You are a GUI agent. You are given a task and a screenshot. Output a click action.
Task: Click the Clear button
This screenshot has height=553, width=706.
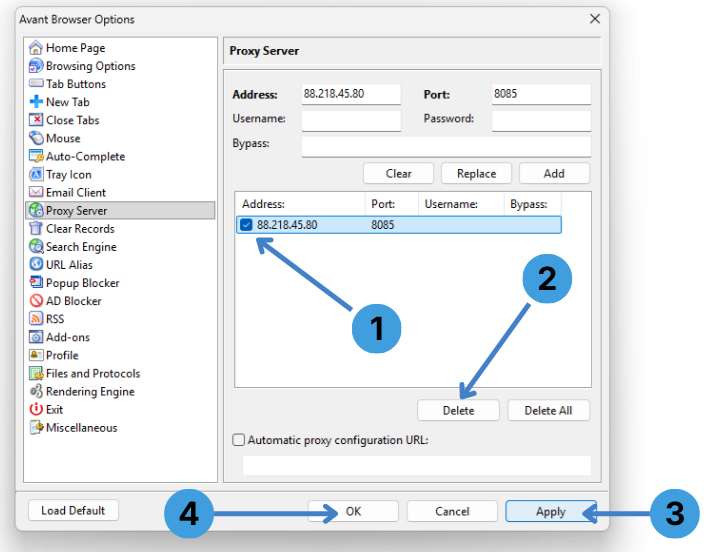(398, 173)
